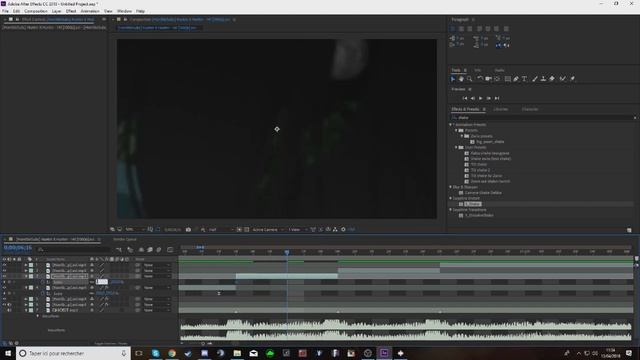Screen dimensions: 640x360
Task: Align paragraph text right
Action: pyautogui.click(x=470, y=29)
